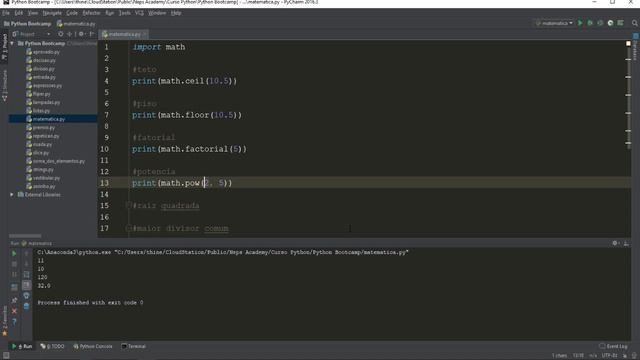640x360 pixels.
Task: Click the cursor position indicator in the status bar
Action: coord(578,356)
